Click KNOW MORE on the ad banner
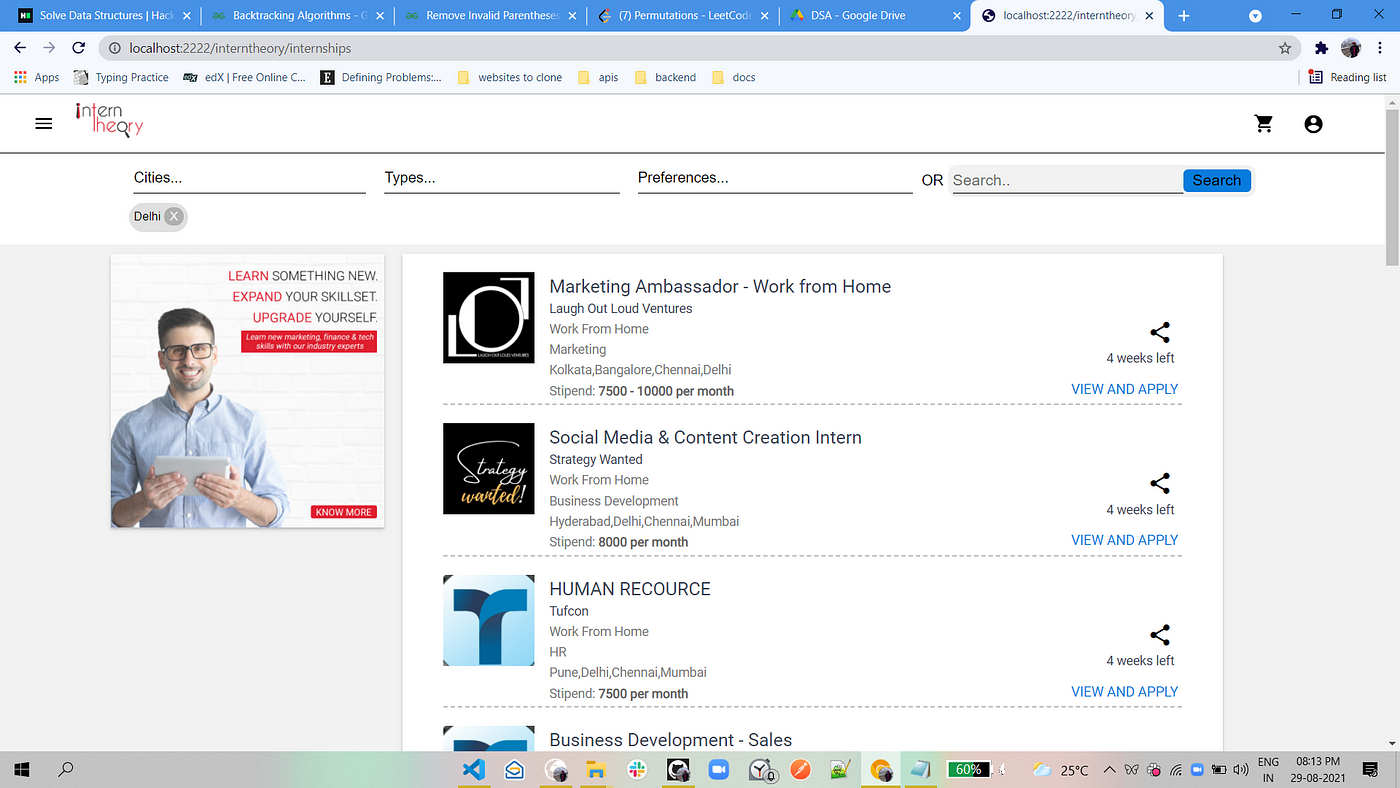The image size is (1400, 788). pyautogui.click(x=344, y=512)
